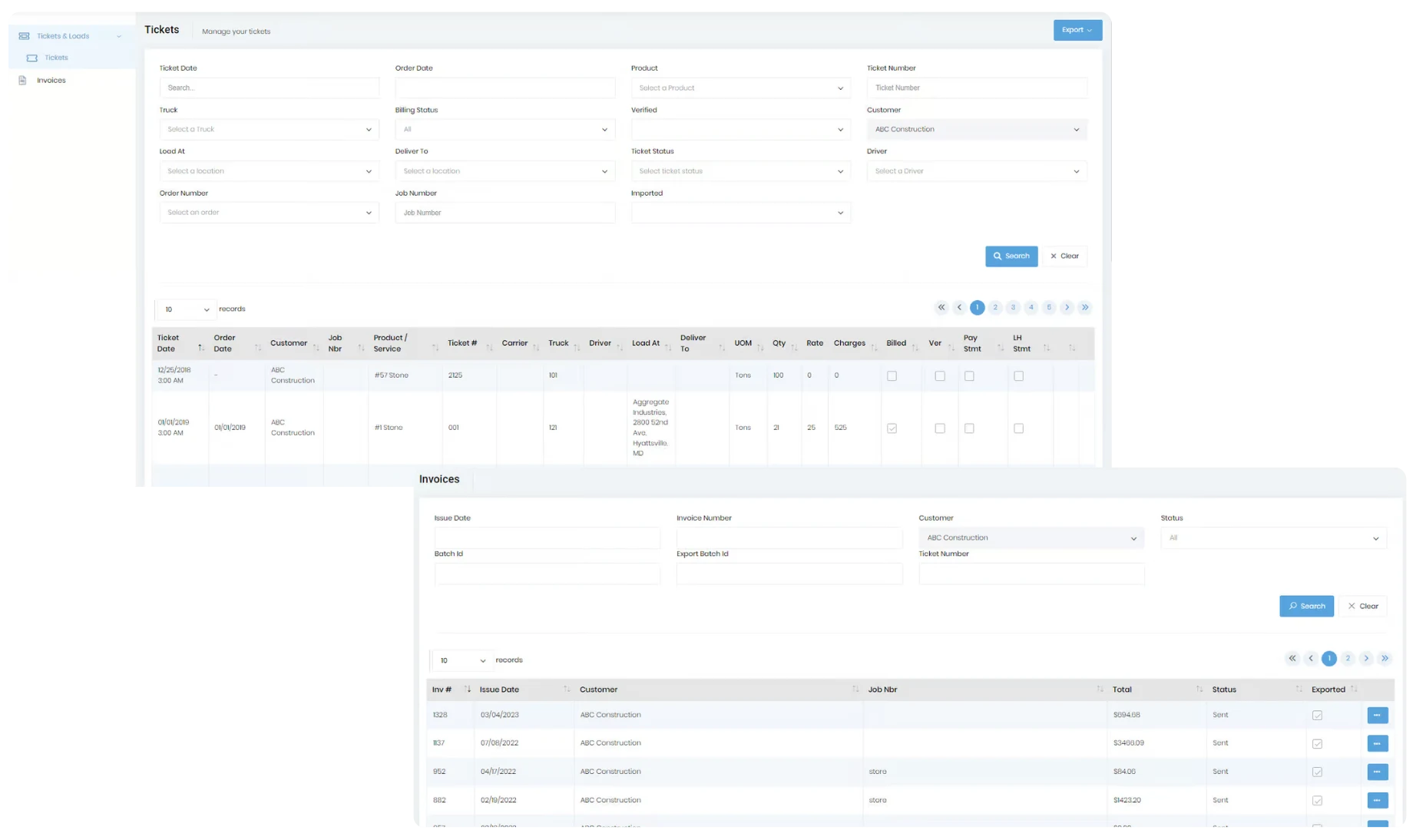Select Tickets via its sub-menu ticket icon

[x=31, y=58]
